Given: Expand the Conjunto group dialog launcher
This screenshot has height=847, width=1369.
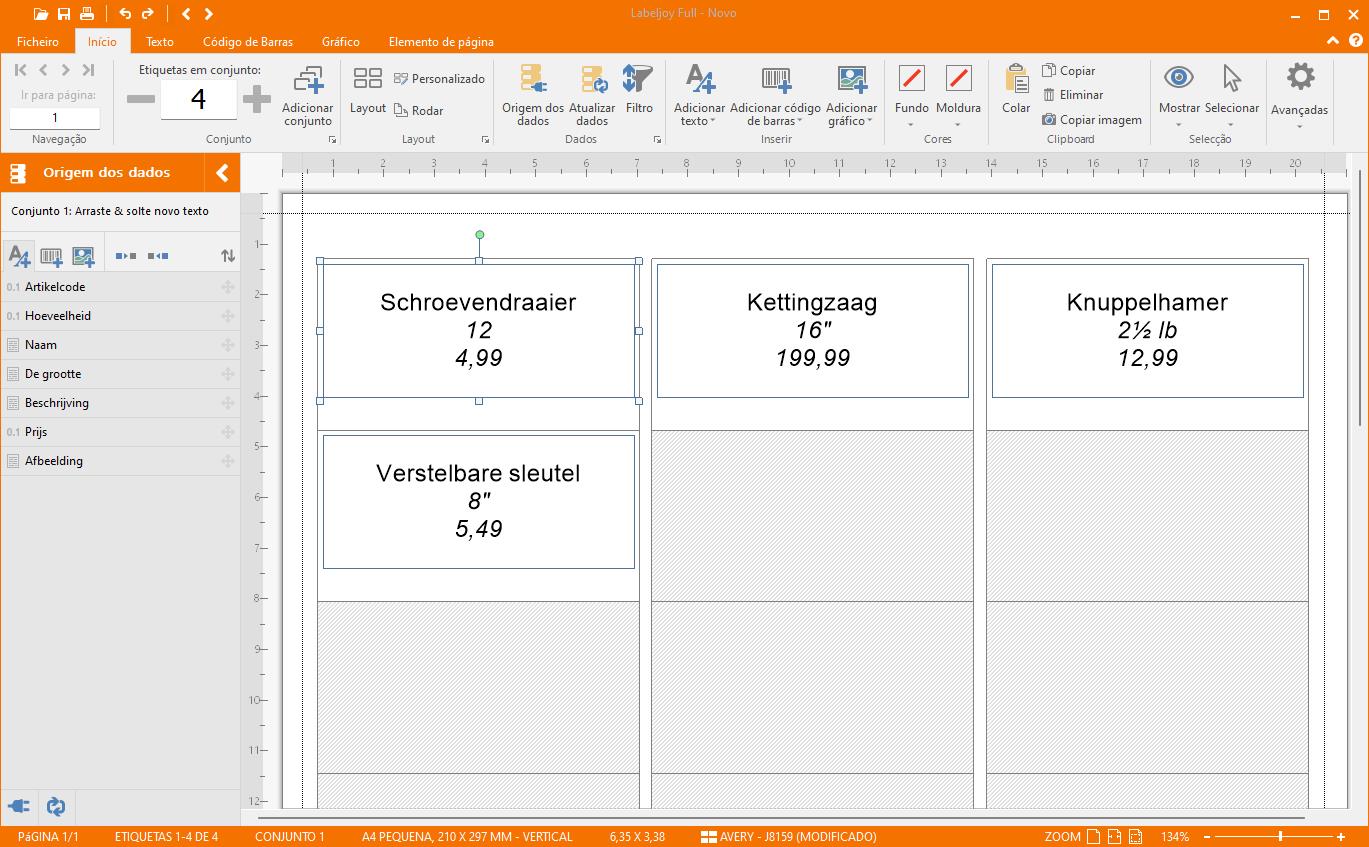Looking at the screenshot, I should pos(332,140).
